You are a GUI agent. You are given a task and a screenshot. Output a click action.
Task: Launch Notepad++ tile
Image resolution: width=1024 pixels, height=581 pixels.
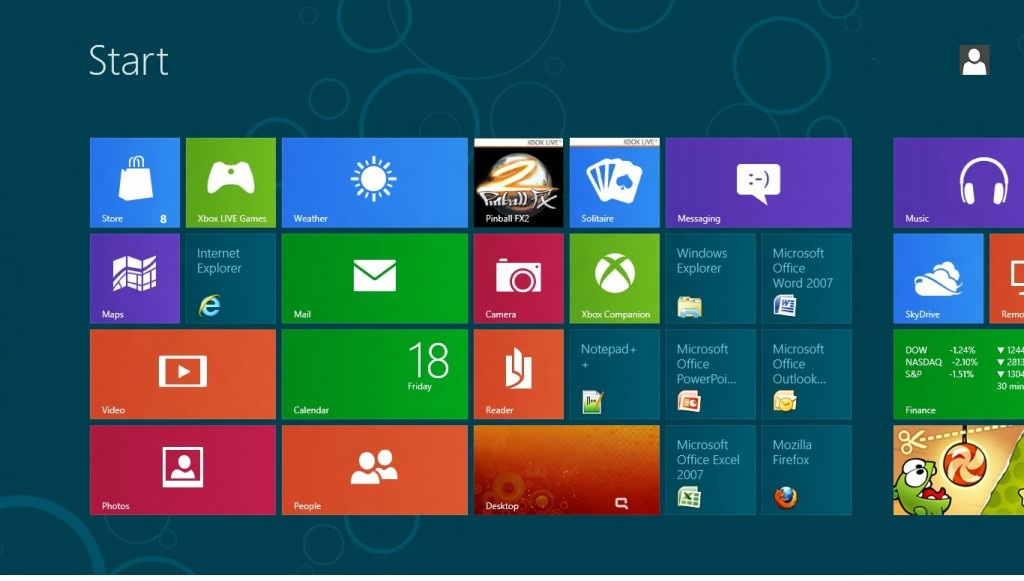click(x=615, y=374)
